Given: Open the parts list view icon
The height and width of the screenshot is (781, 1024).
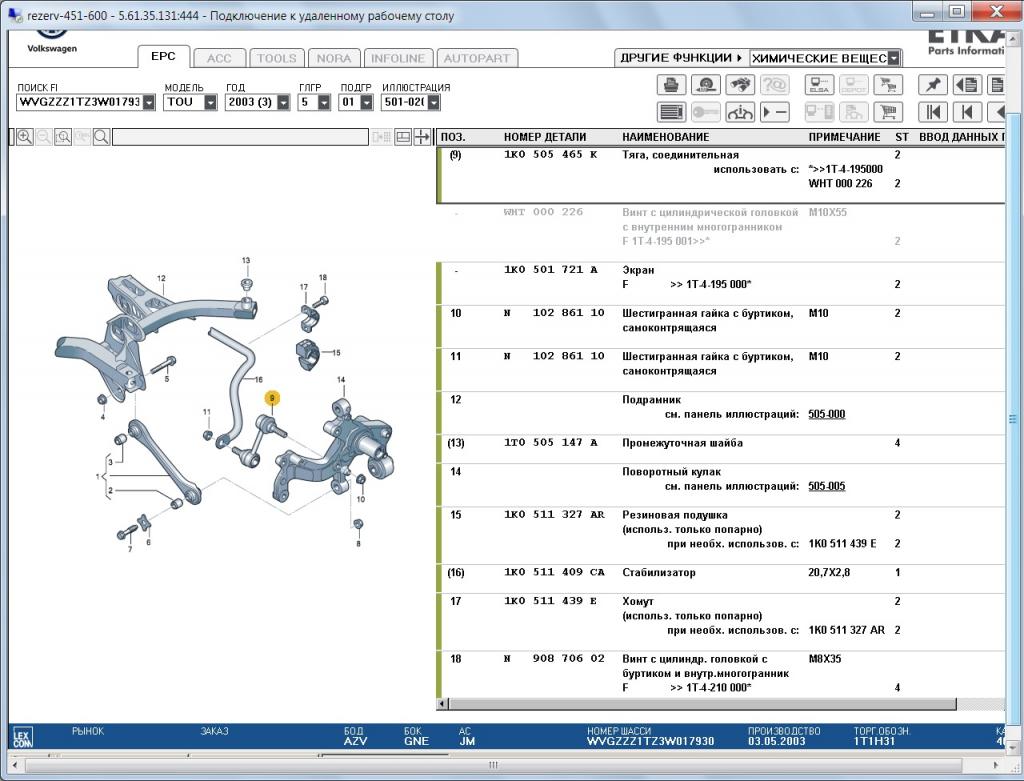Looking at the screenshot, I should tap(671, 112).
